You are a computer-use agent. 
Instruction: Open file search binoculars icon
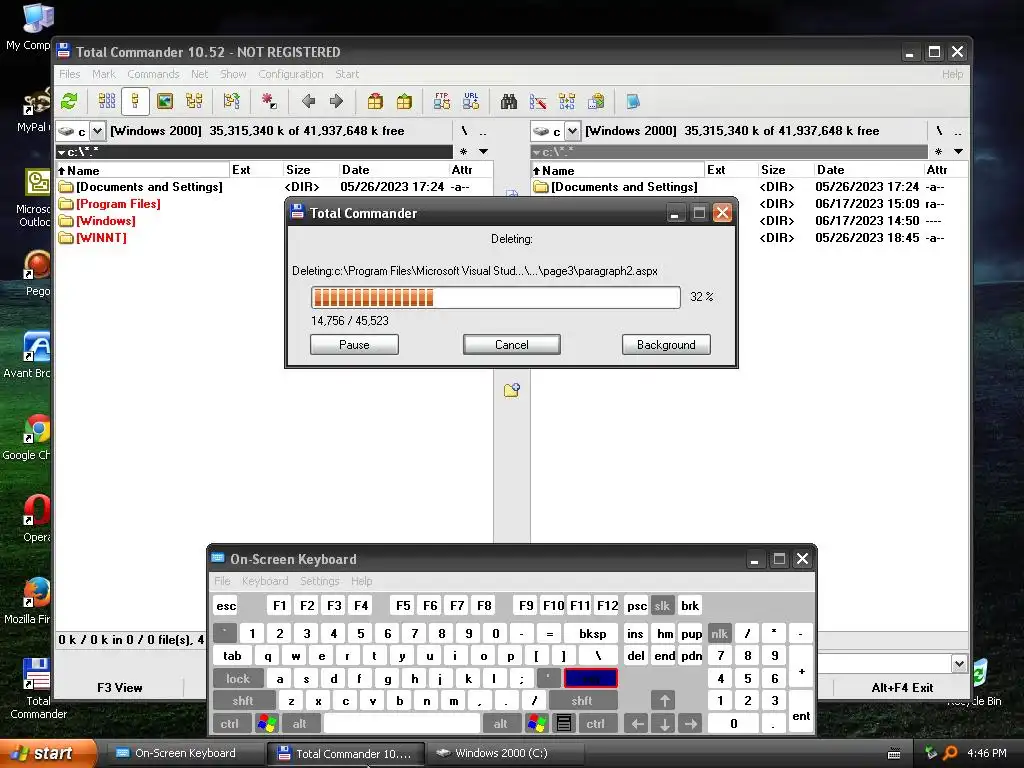click(x=509, y=101)
